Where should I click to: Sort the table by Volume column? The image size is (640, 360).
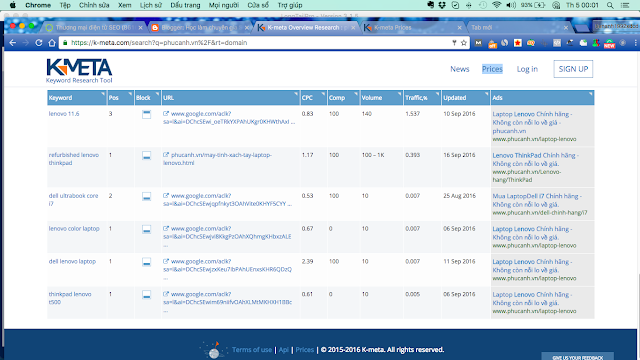[x=381, y=98]
